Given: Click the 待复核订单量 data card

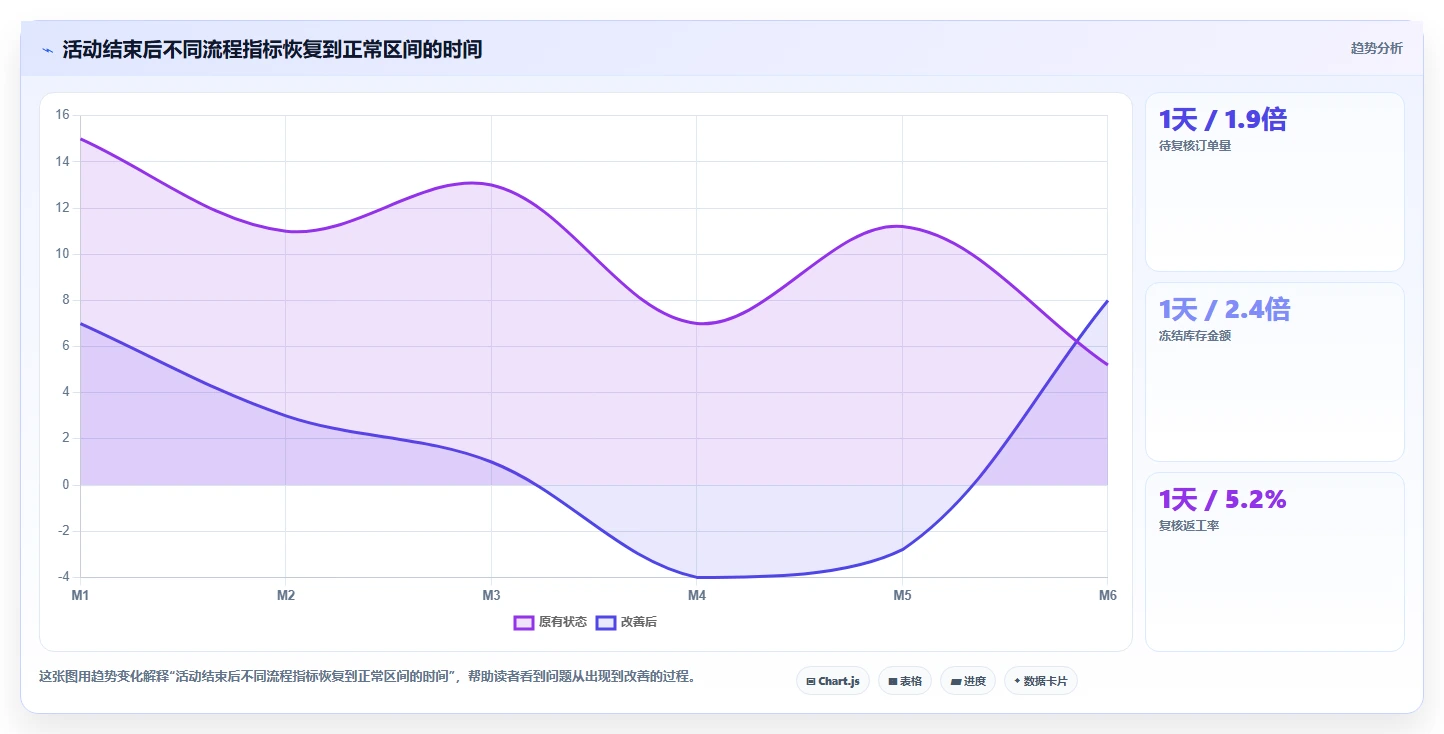Looking at the screenshot, I should pos(1275,182).
